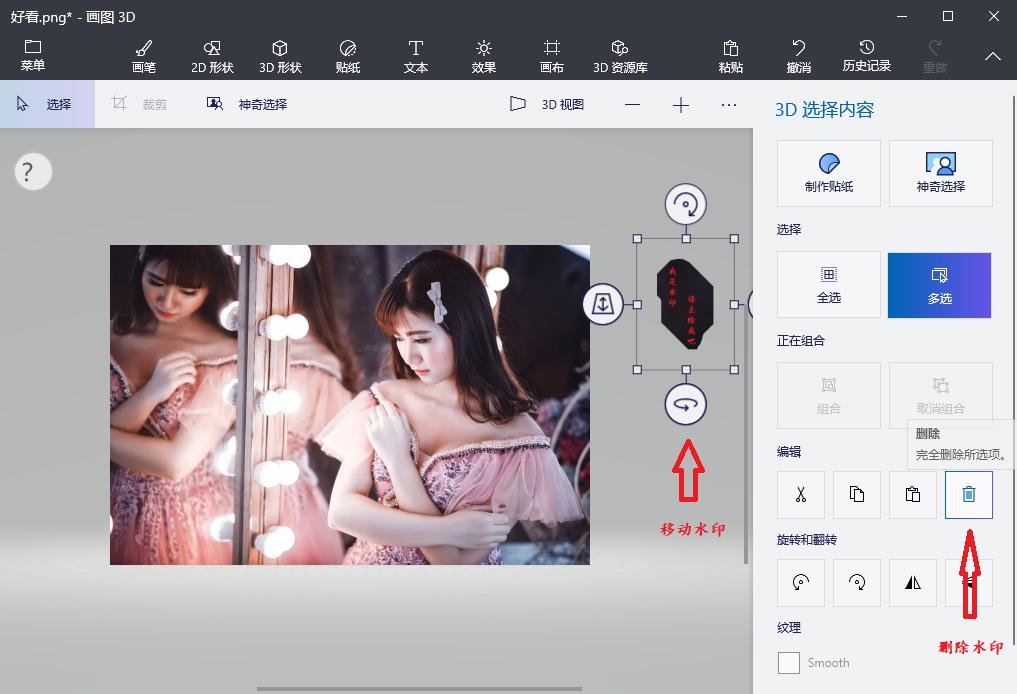Viewport: 1017px width, 694px height.
Task: Open the 3D 形状 shapes tool
Action: [280, 55]
